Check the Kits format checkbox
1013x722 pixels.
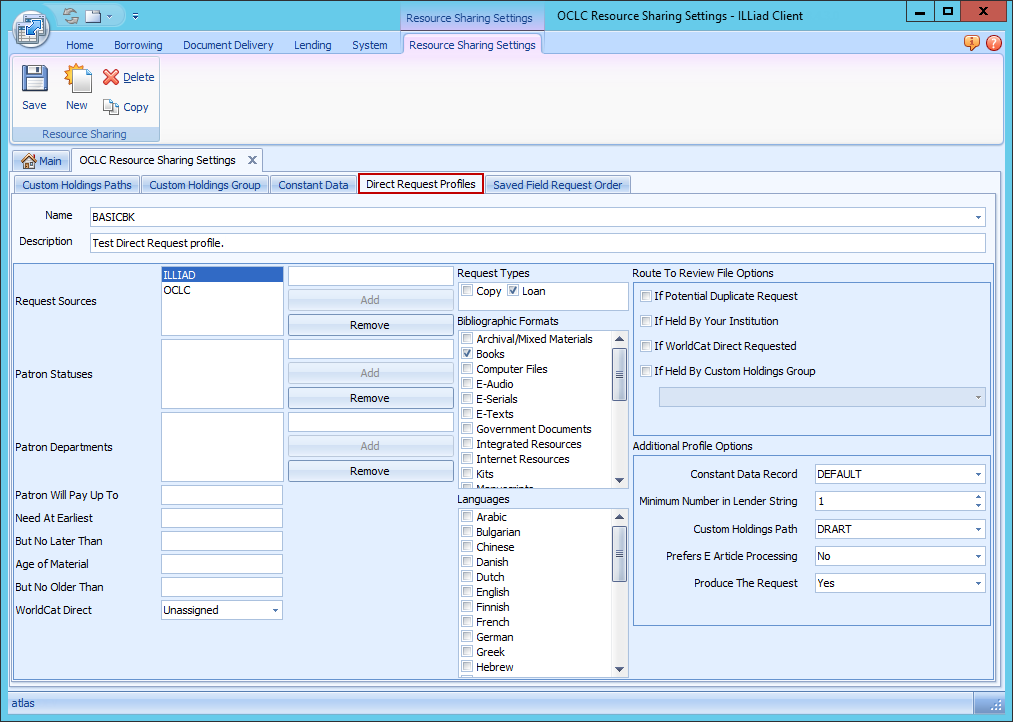467,473
